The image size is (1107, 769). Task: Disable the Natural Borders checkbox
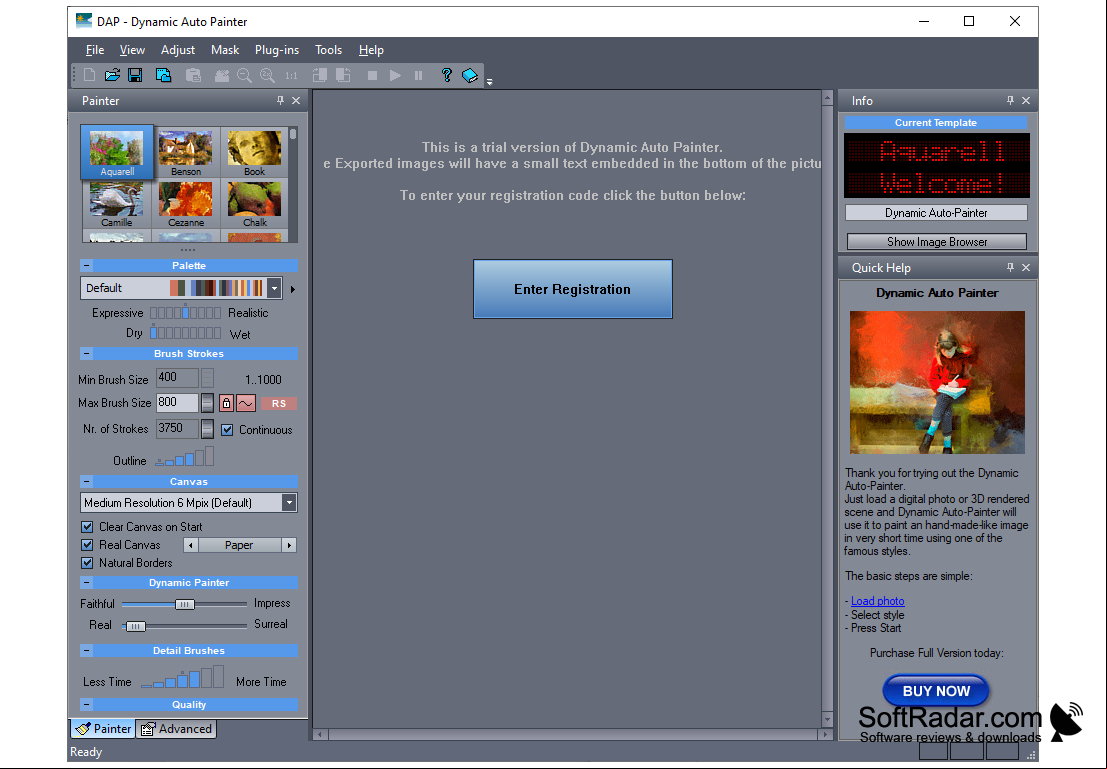pos(87,563)
